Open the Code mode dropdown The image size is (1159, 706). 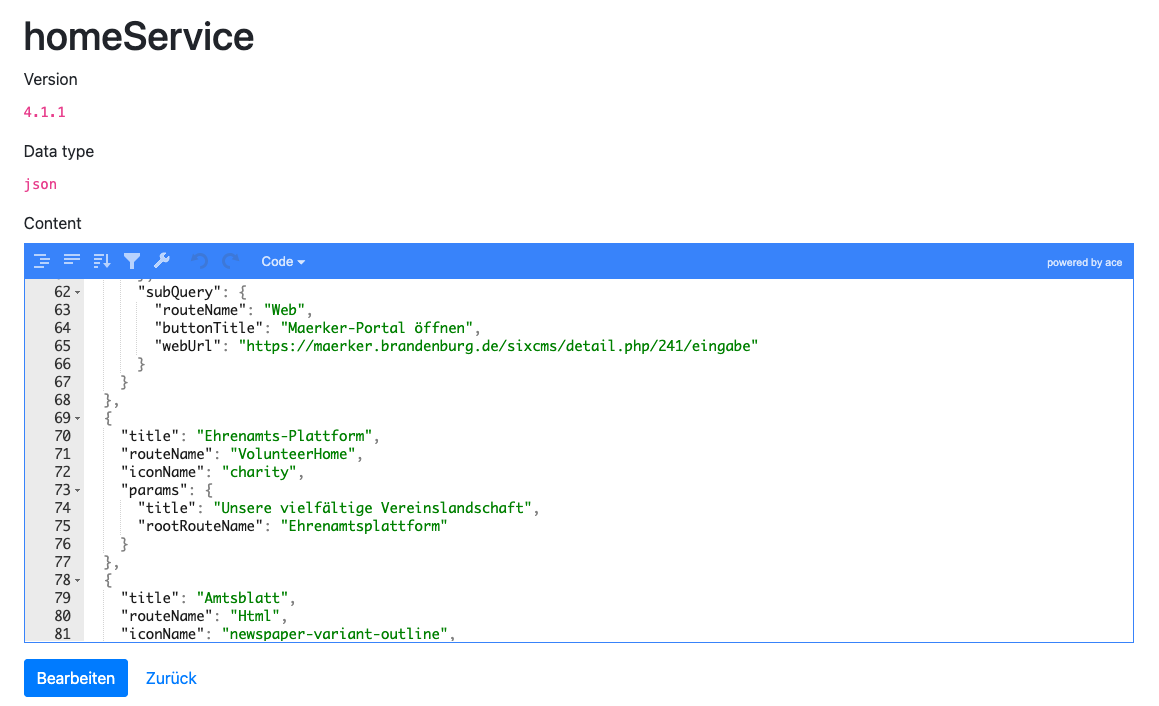pos(283,261)
